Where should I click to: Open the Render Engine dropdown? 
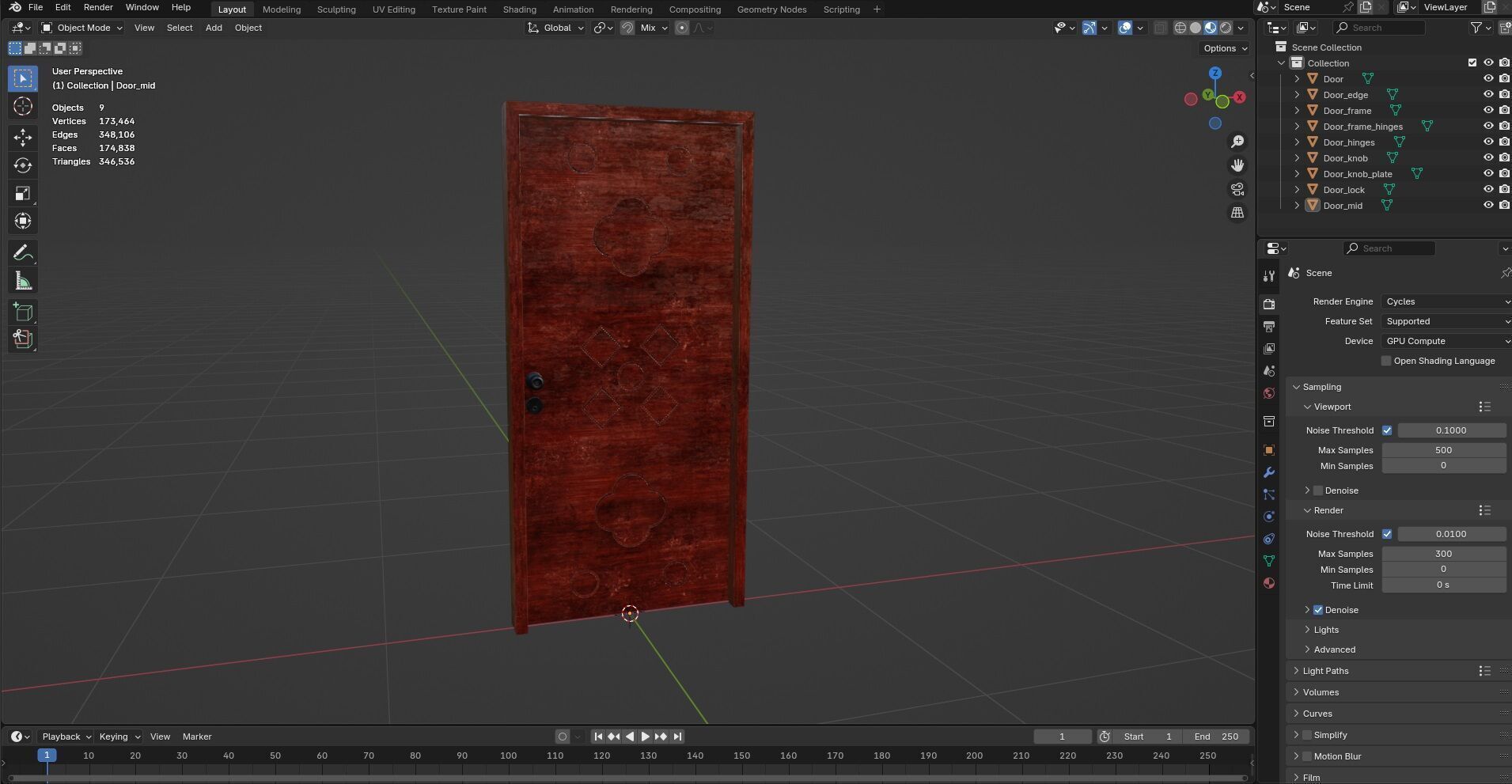click(1446, 301)
